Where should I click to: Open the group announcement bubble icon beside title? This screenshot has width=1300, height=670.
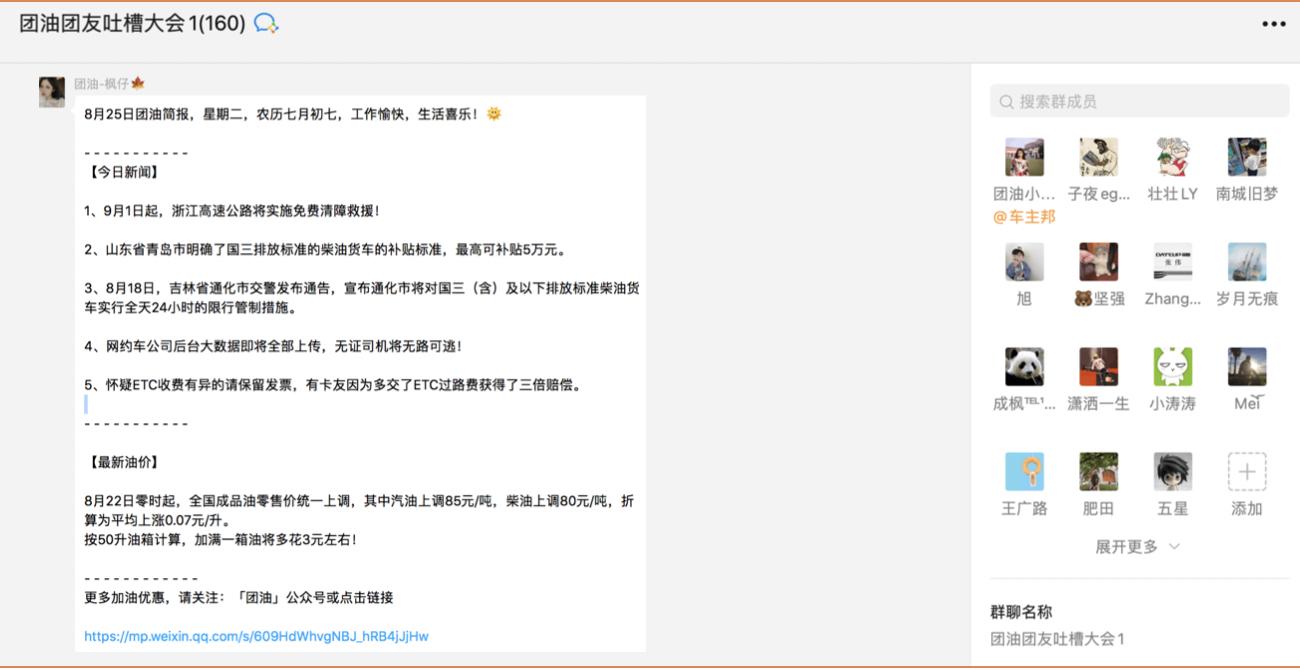[x=264, y=23]
